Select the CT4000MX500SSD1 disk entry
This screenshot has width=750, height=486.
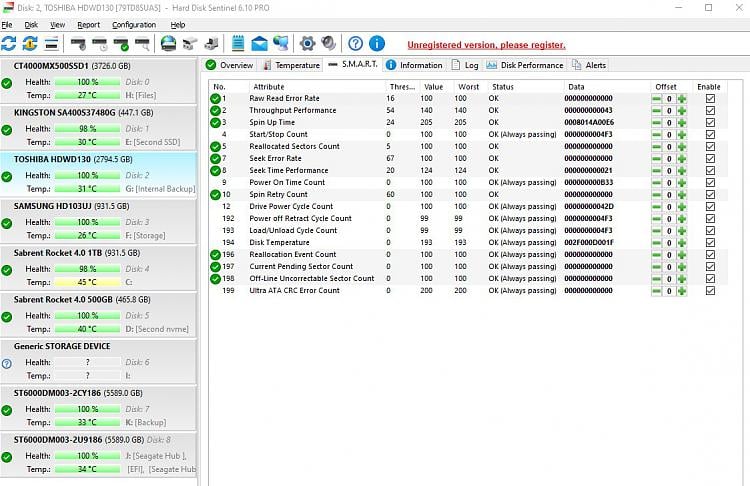pos(99,80)
